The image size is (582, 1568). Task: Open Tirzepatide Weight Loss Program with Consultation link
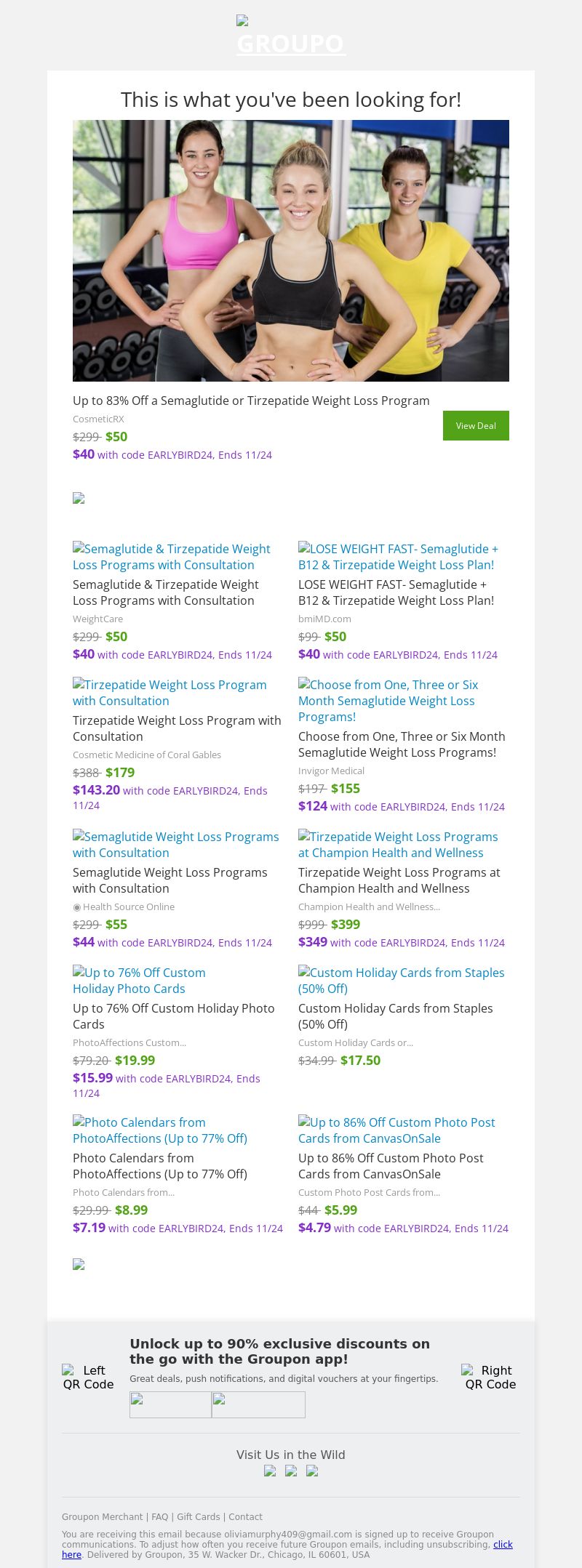coord(170,693)
